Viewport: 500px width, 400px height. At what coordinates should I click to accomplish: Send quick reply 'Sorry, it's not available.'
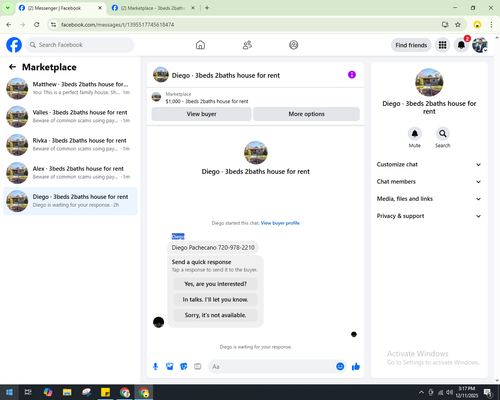pos(215,315)
